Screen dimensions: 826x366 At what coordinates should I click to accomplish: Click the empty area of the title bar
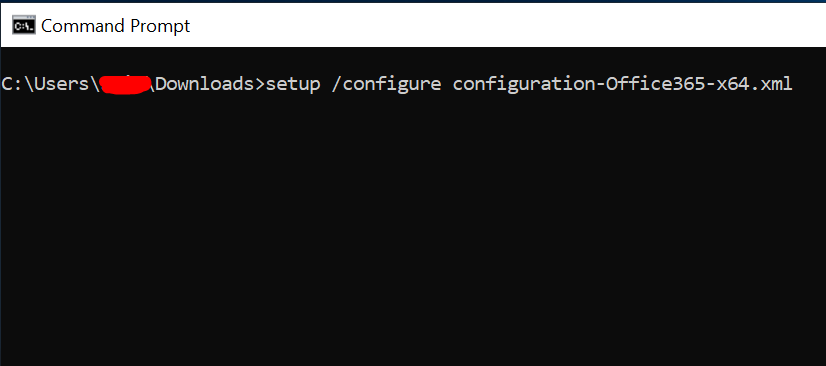click(506, 25)
